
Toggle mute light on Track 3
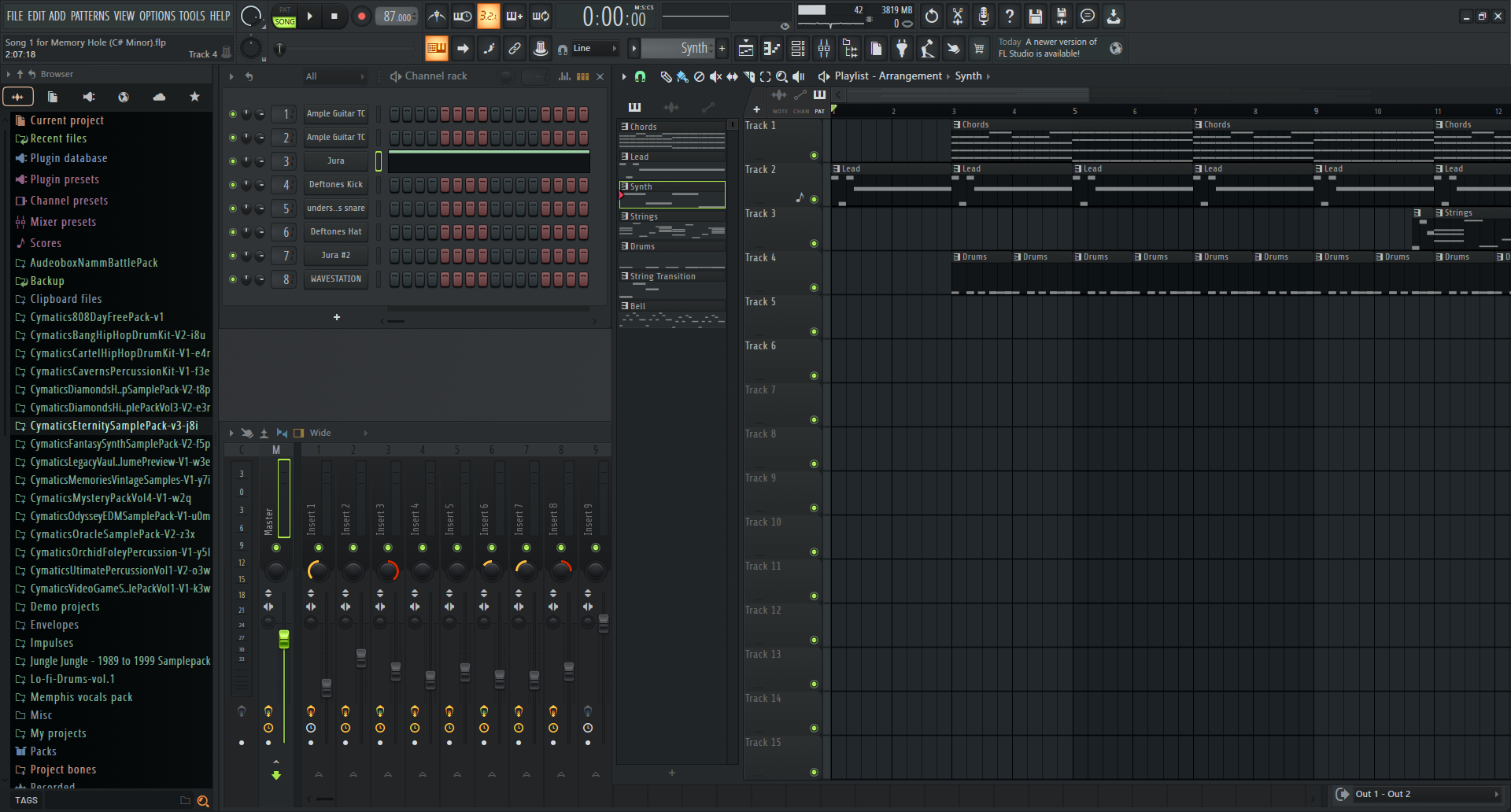point(814,243)
